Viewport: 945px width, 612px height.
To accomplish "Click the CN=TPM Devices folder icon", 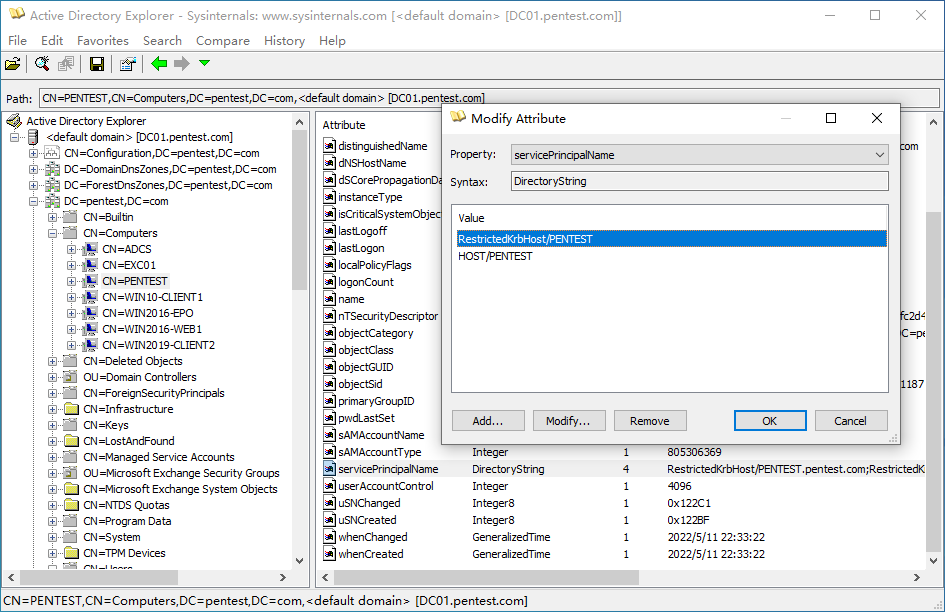I will coord(71,553).
